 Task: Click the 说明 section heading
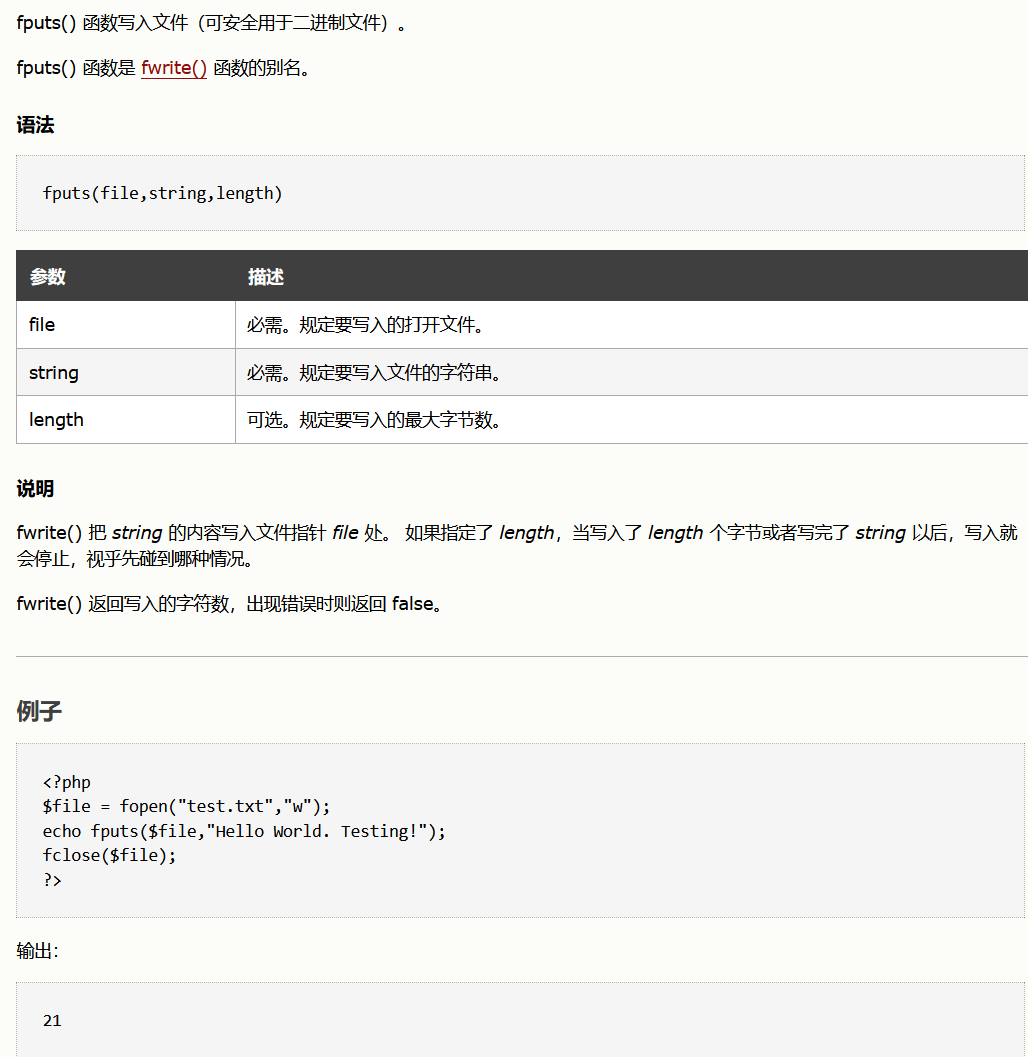tap(35, 489)
